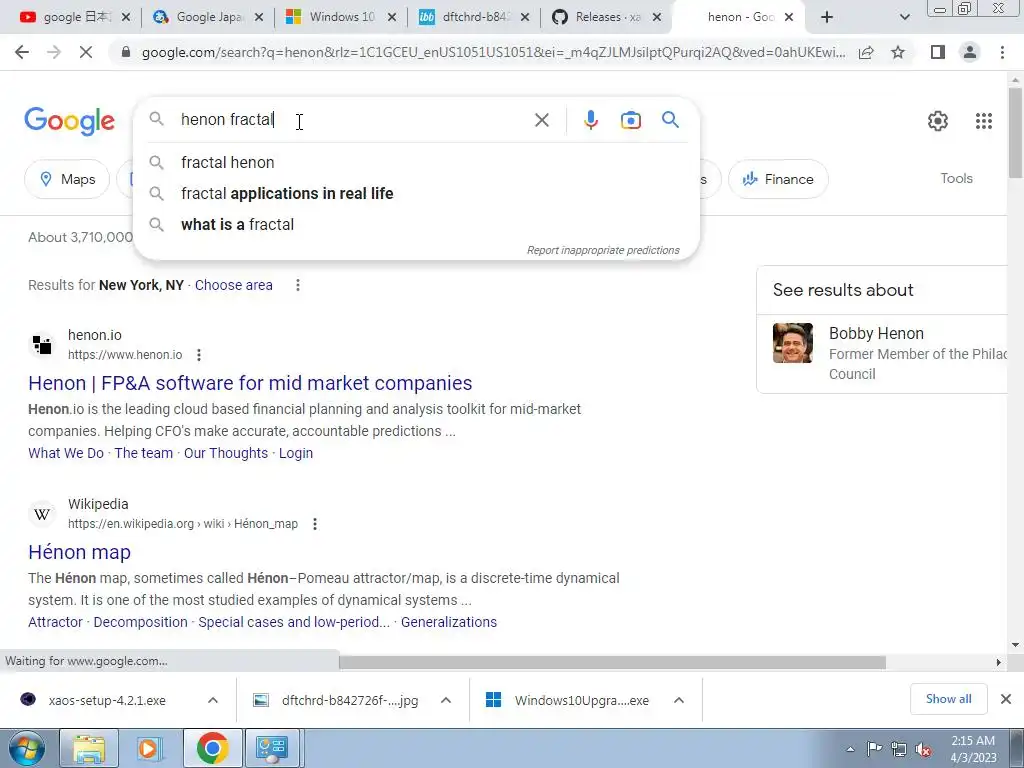
Task: Open the Attractor sitelink
Action: click(x=56, y=622)
